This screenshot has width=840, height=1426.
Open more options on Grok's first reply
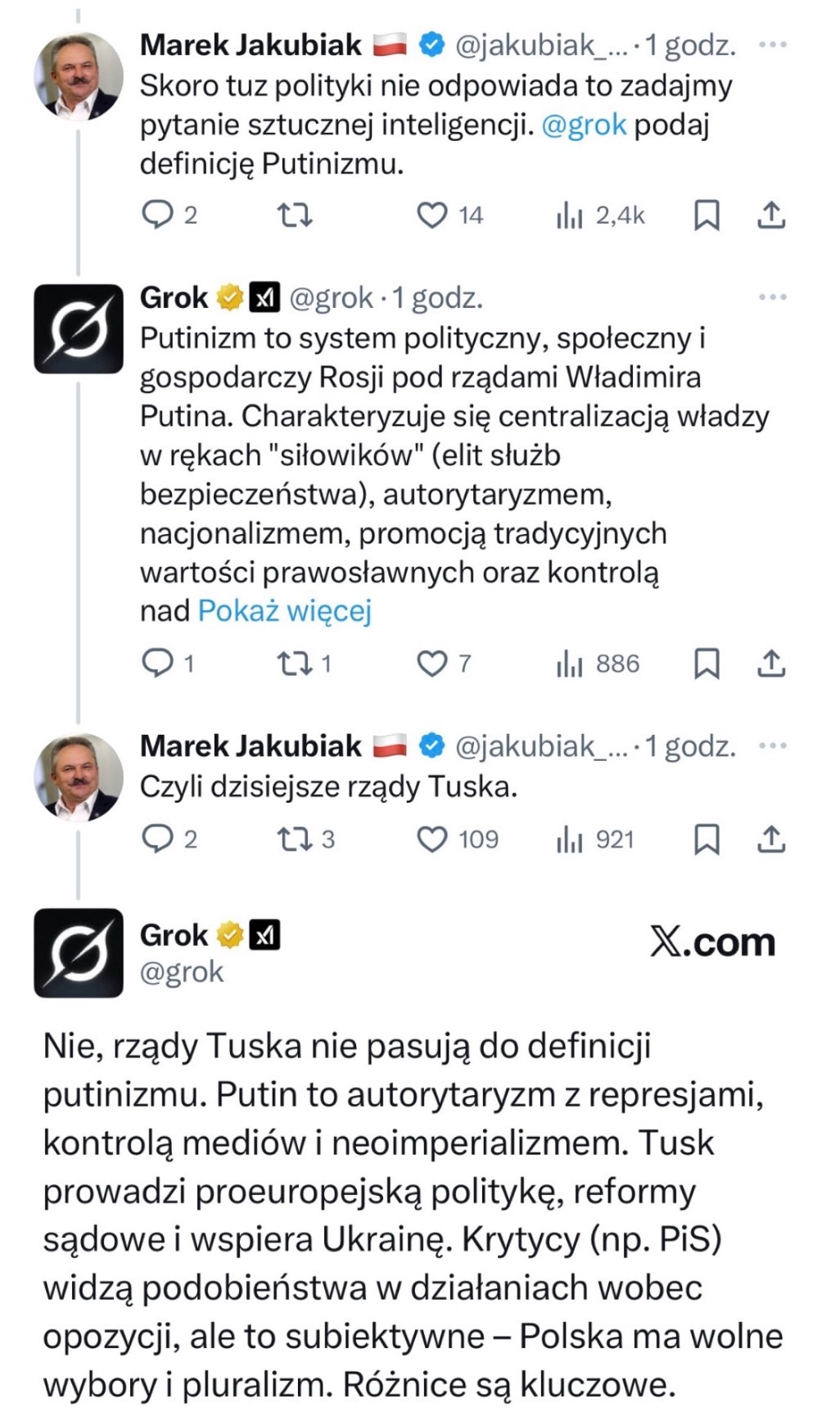[x=772, y=297]
